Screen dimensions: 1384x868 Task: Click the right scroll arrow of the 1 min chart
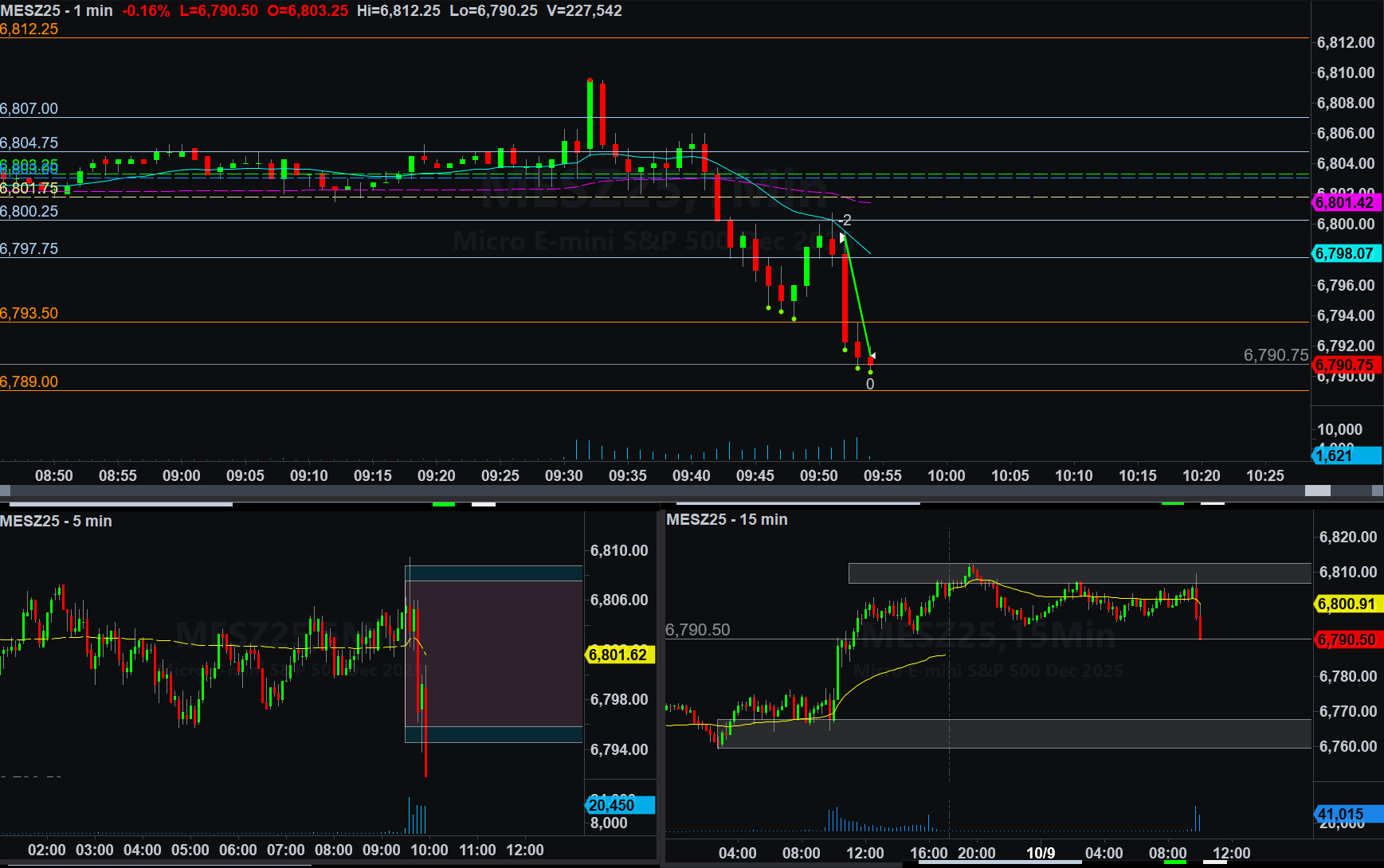click(1377, 491)
